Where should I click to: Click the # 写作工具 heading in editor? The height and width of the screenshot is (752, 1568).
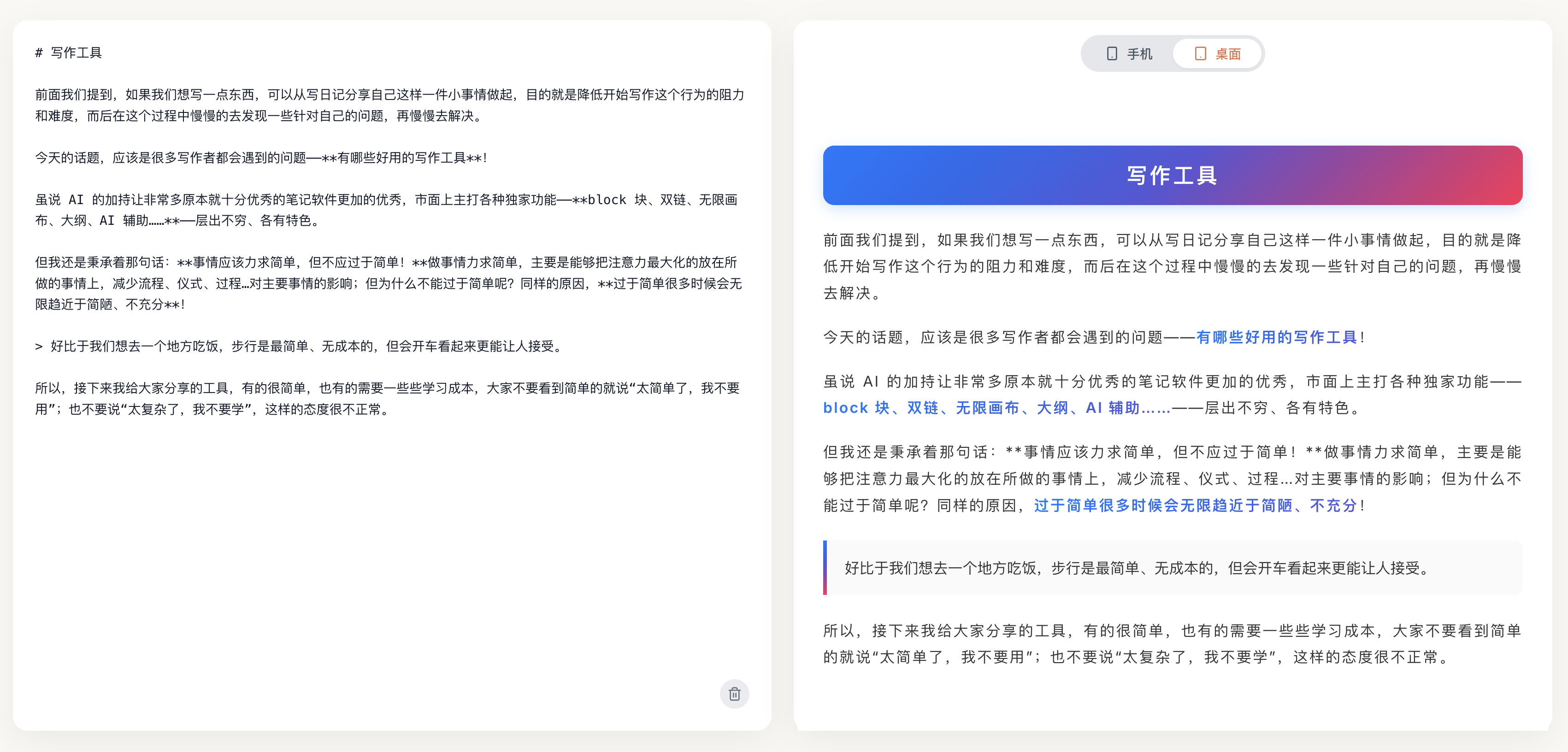(x=69, y=53)
